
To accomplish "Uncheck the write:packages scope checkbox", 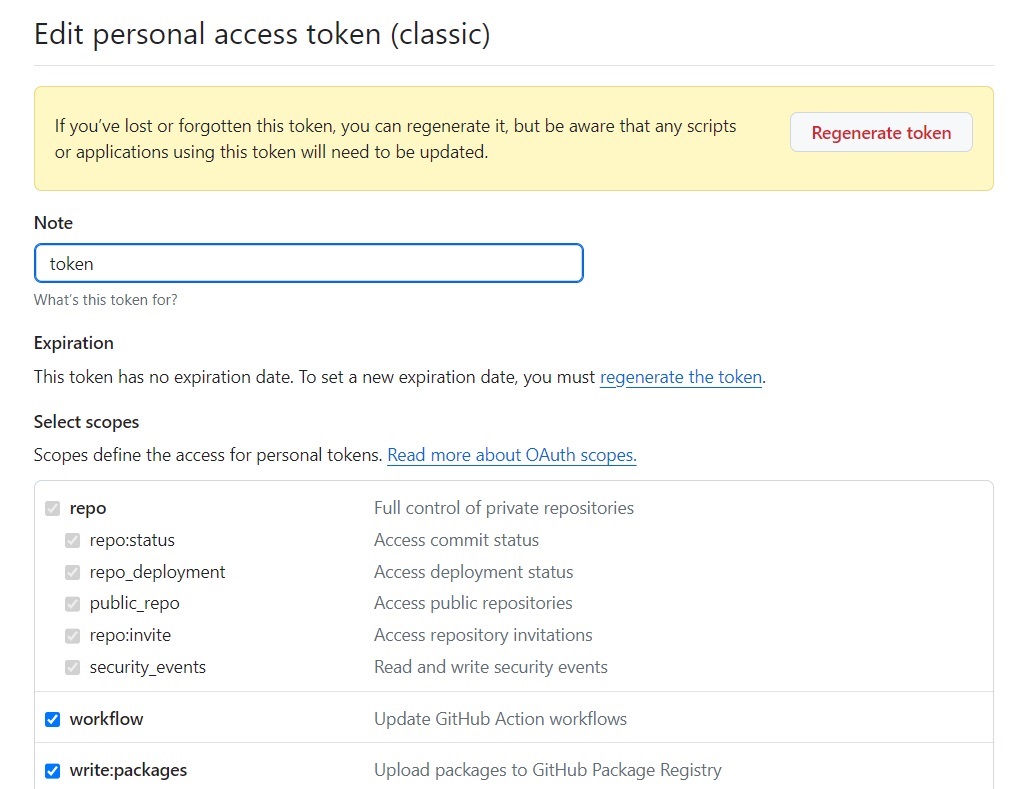I will (53, 770).
